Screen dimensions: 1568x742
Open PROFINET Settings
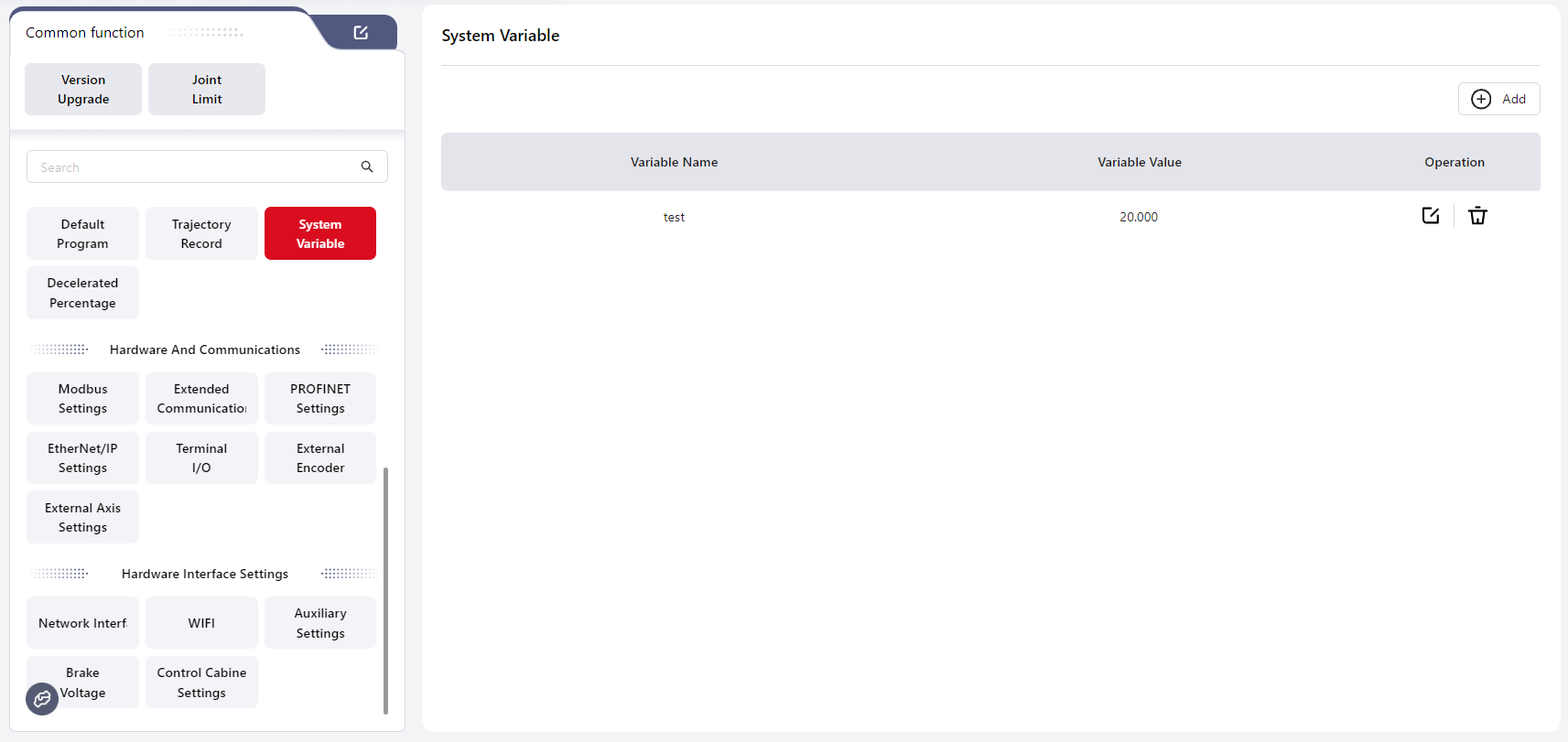(320, 399)
